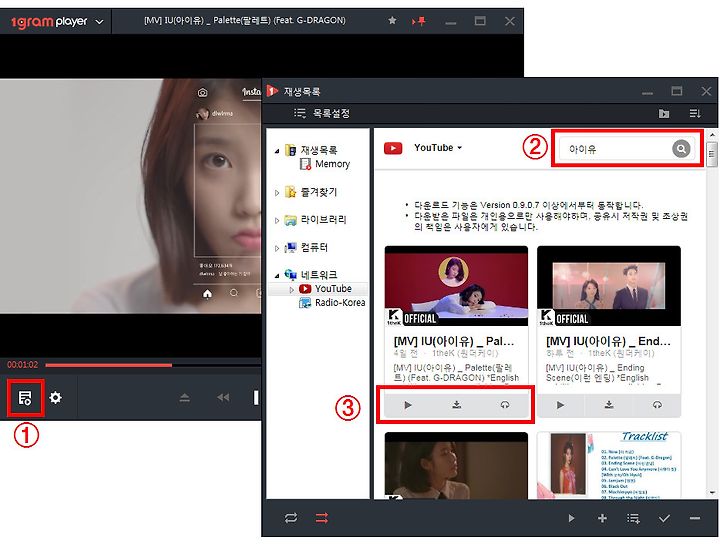Click the checkmark select icon in footer
This screenshot has width=720, height=544.
[664, 518]
